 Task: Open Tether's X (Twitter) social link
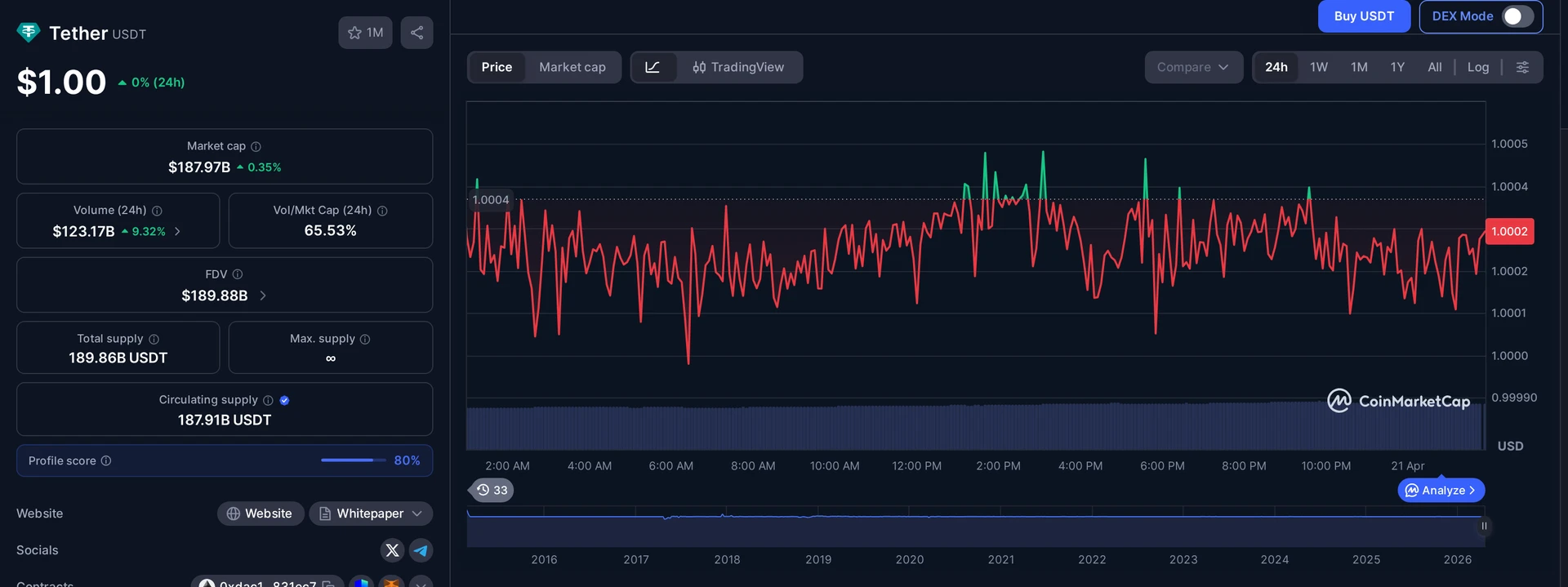[392, 550]
